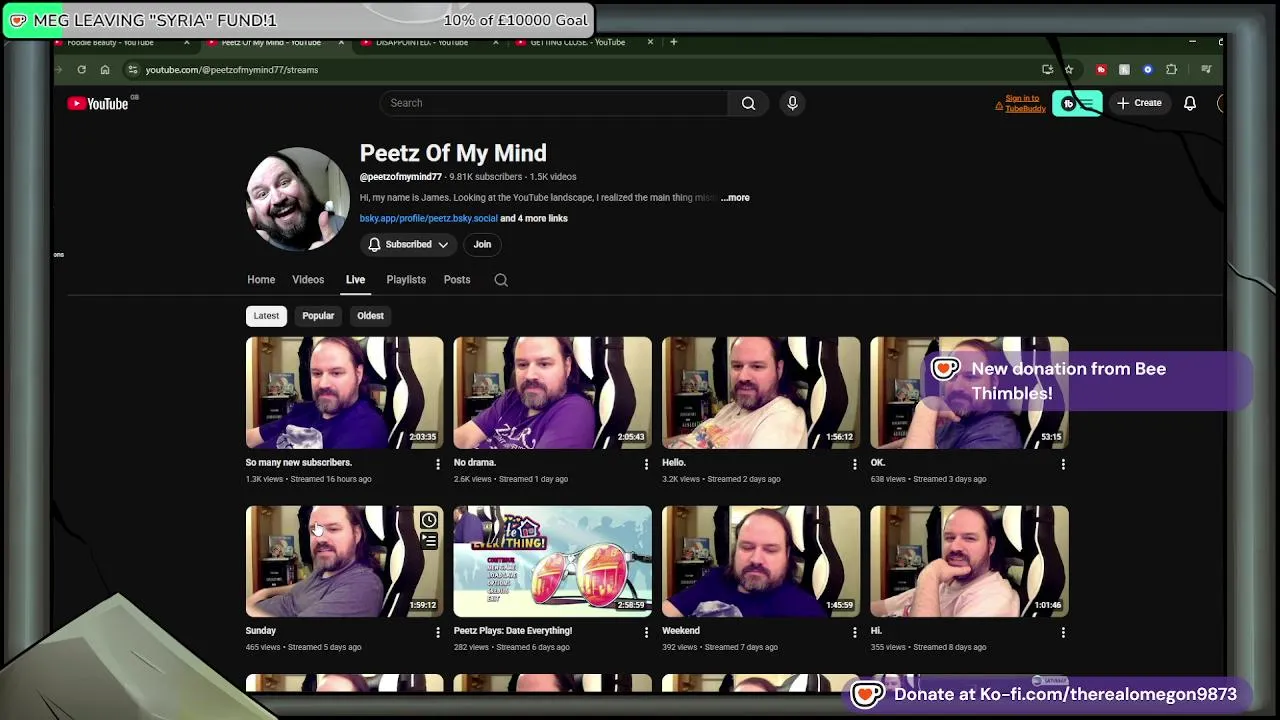
Task: Open options for 'Peetz Plays: Date Everything!'
Action: (646, 632)
